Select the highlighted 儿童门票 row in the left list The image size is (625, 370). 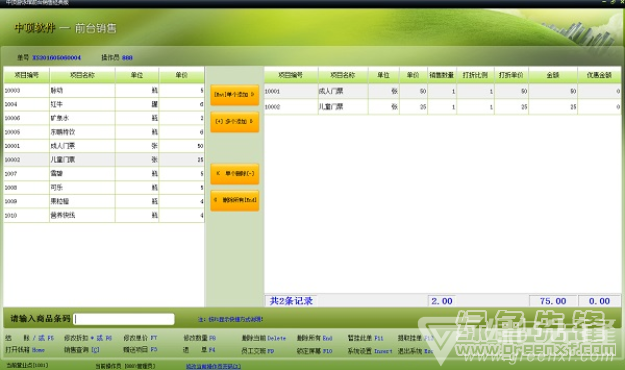104,160
